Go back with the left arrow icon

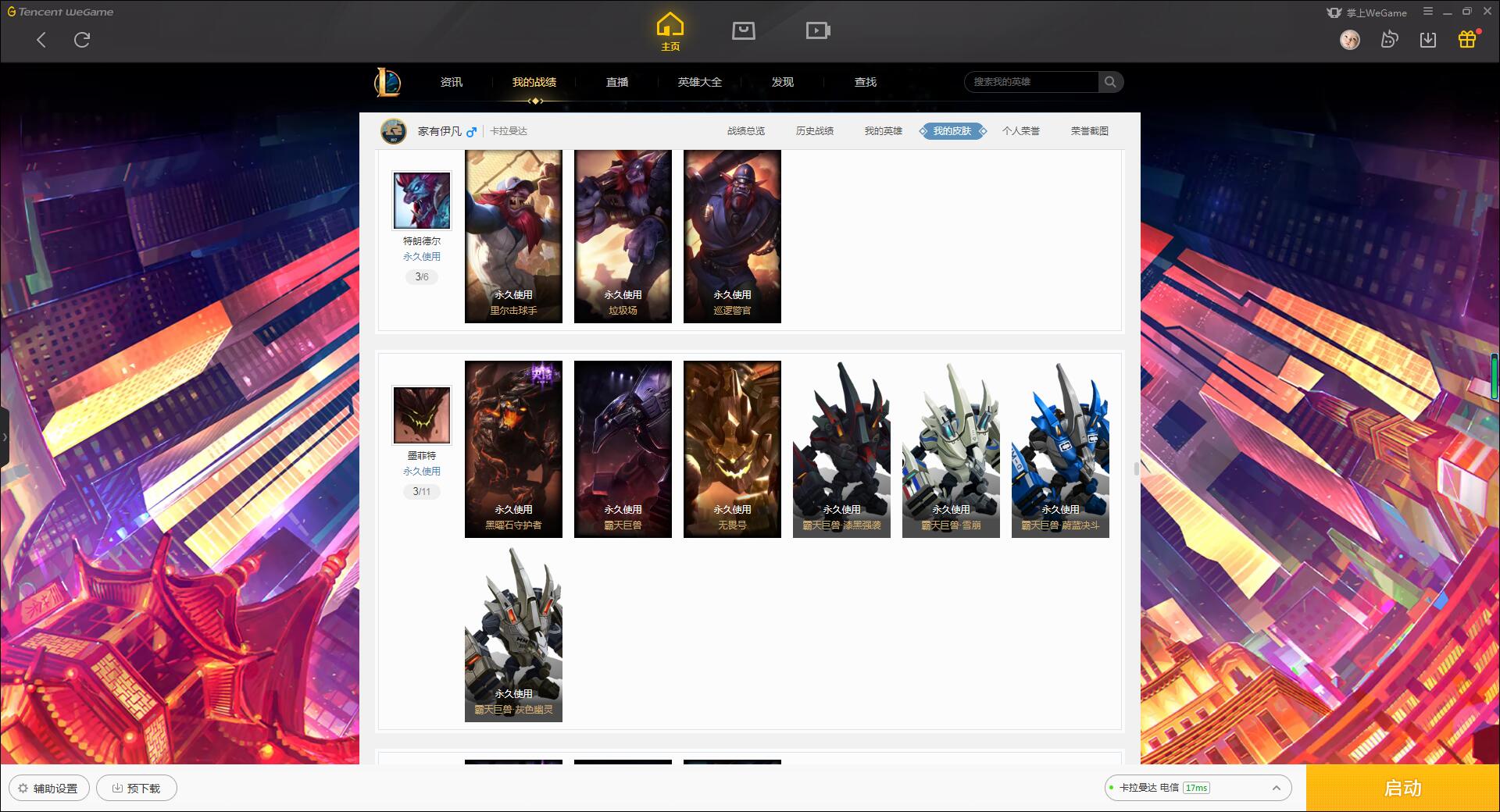pos(41,40)
